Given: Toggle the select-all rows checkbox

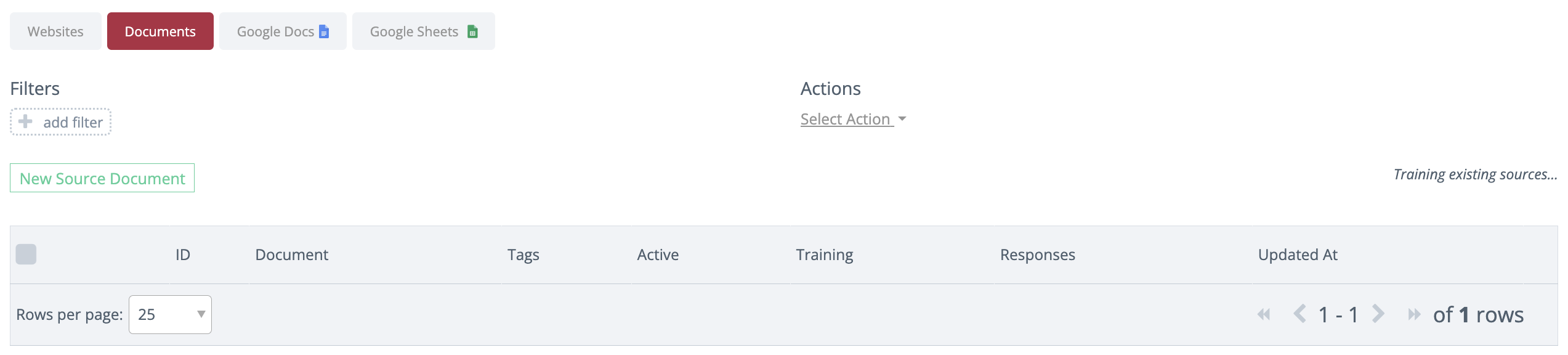Looking at the screenshot, I should click(x=26, y=254).
